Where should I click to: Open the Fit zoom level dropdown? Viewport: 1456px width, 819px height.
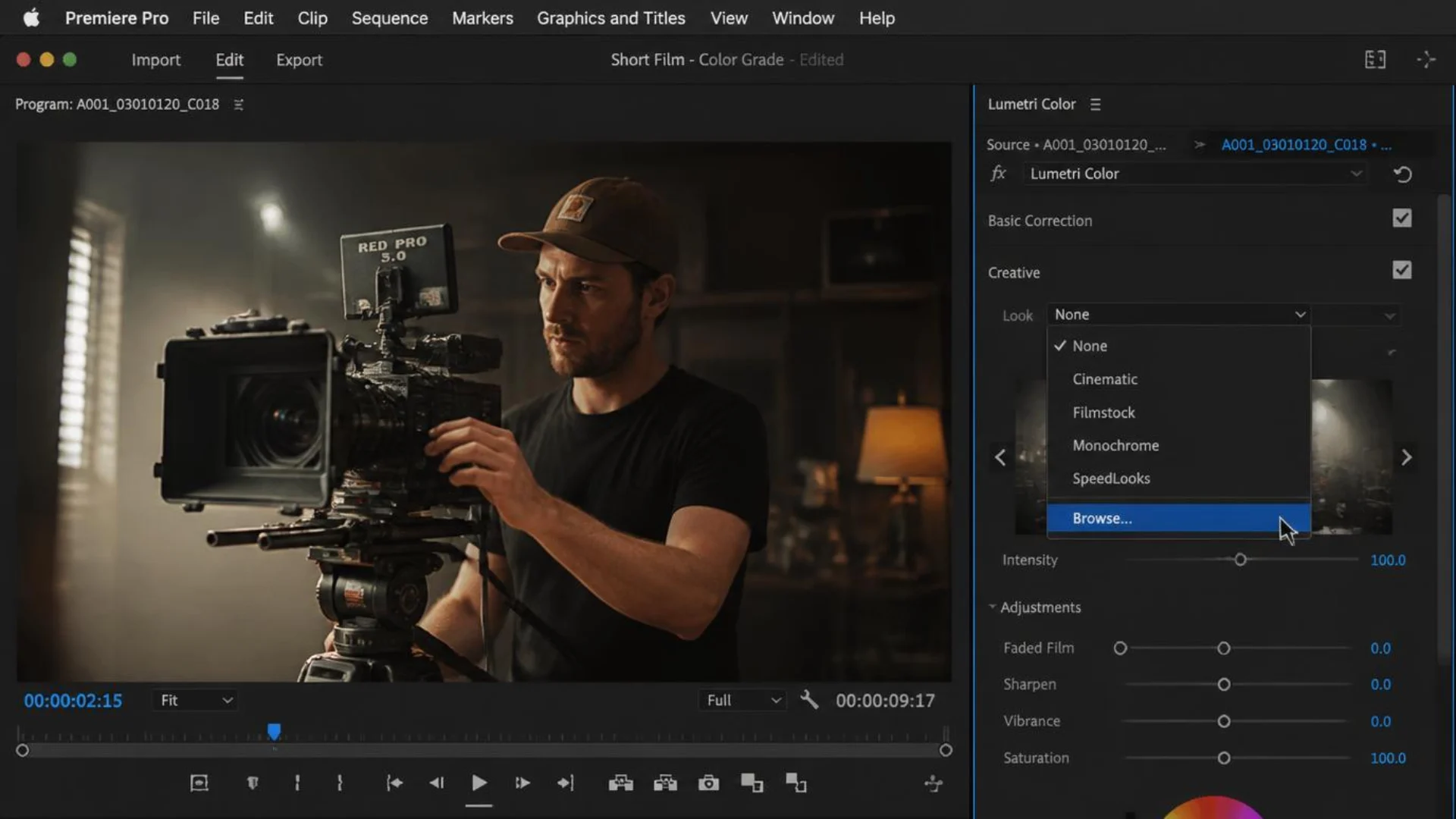[x=194, y=700]
